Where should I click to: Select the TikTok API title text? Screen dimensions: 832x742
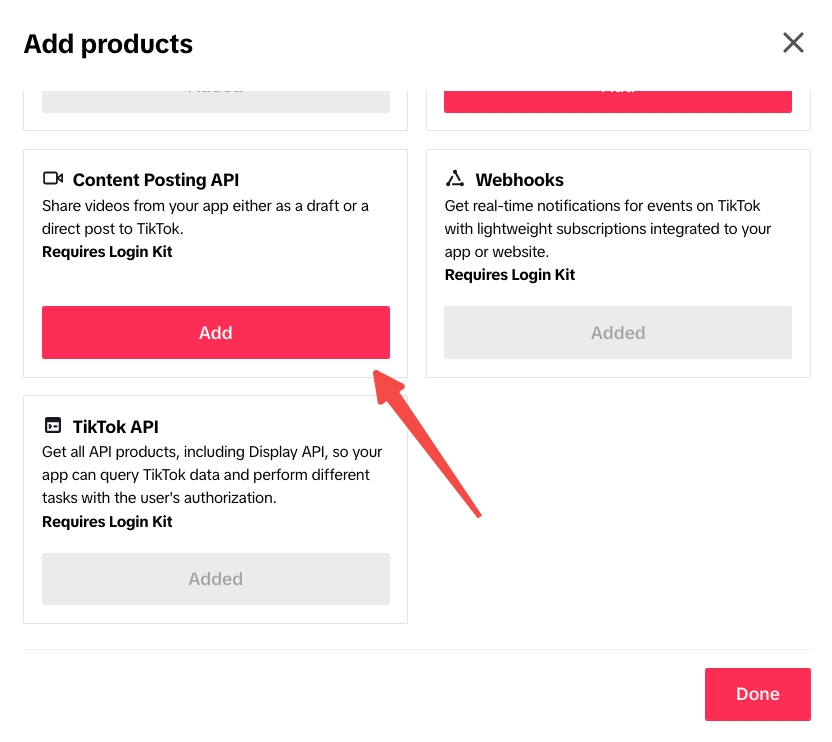[116, 426]
